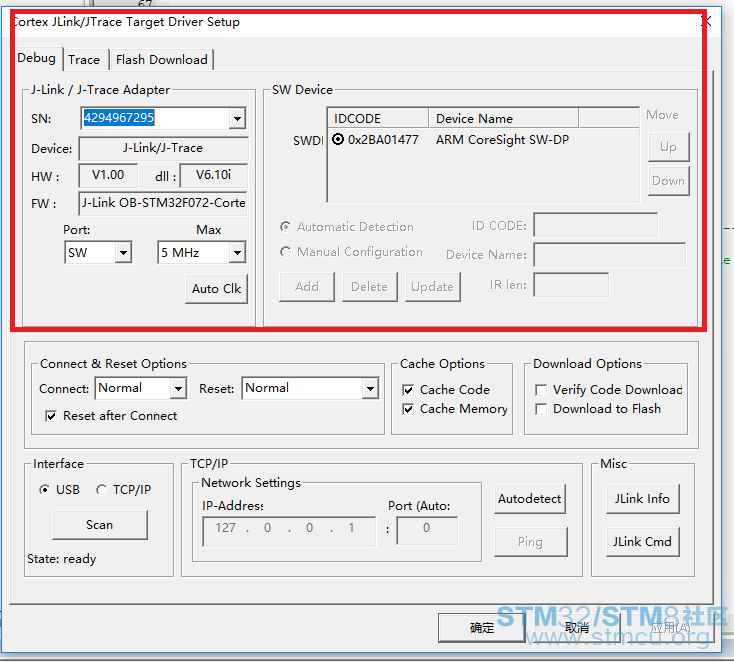
Task: Click the dll version V6.10i field
Action: pyautogui.click(x=213, y=176)
